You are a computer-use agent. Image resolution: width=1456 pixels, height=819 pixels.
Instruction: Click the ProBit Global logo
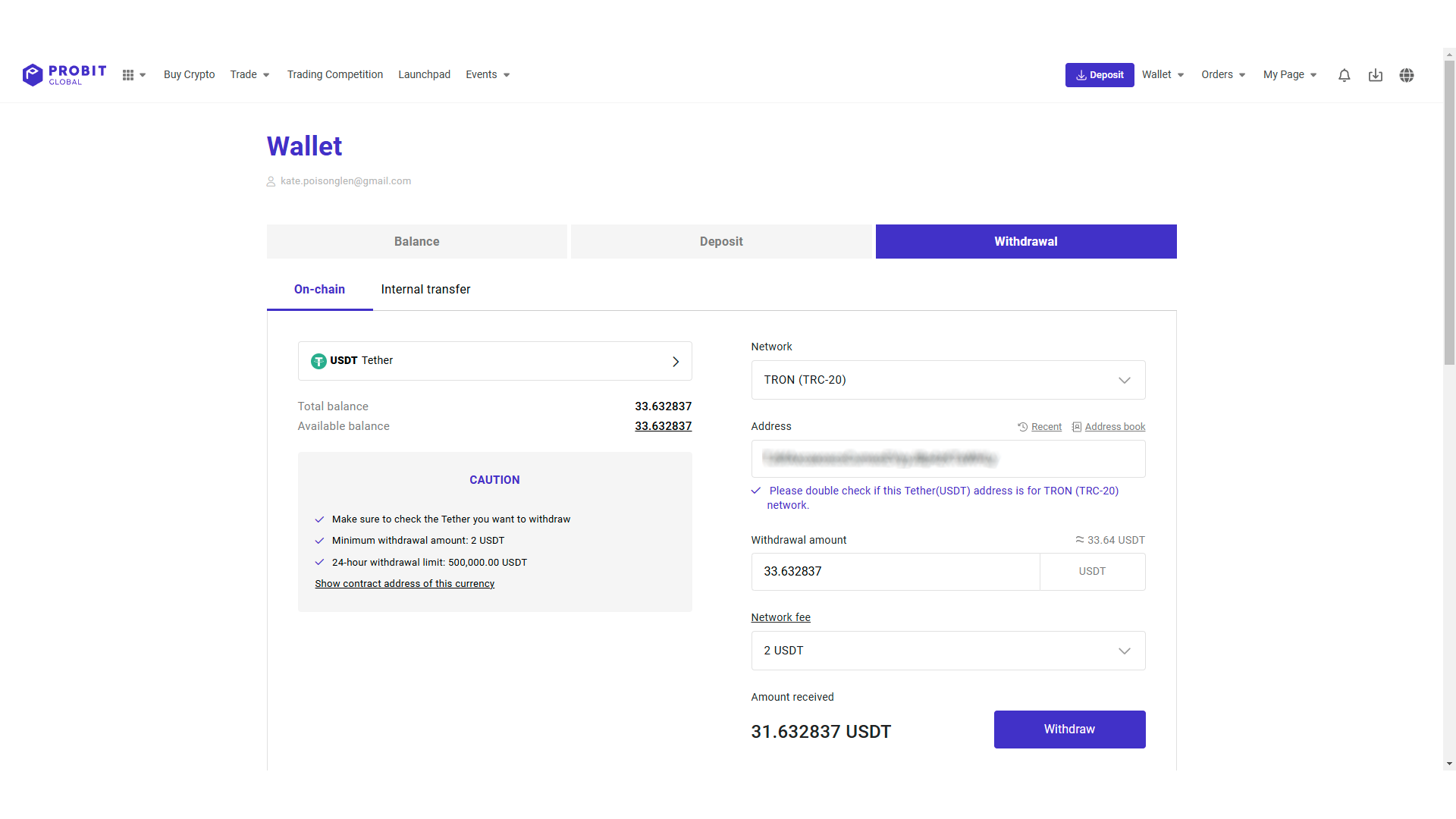[x=64, y=74]
